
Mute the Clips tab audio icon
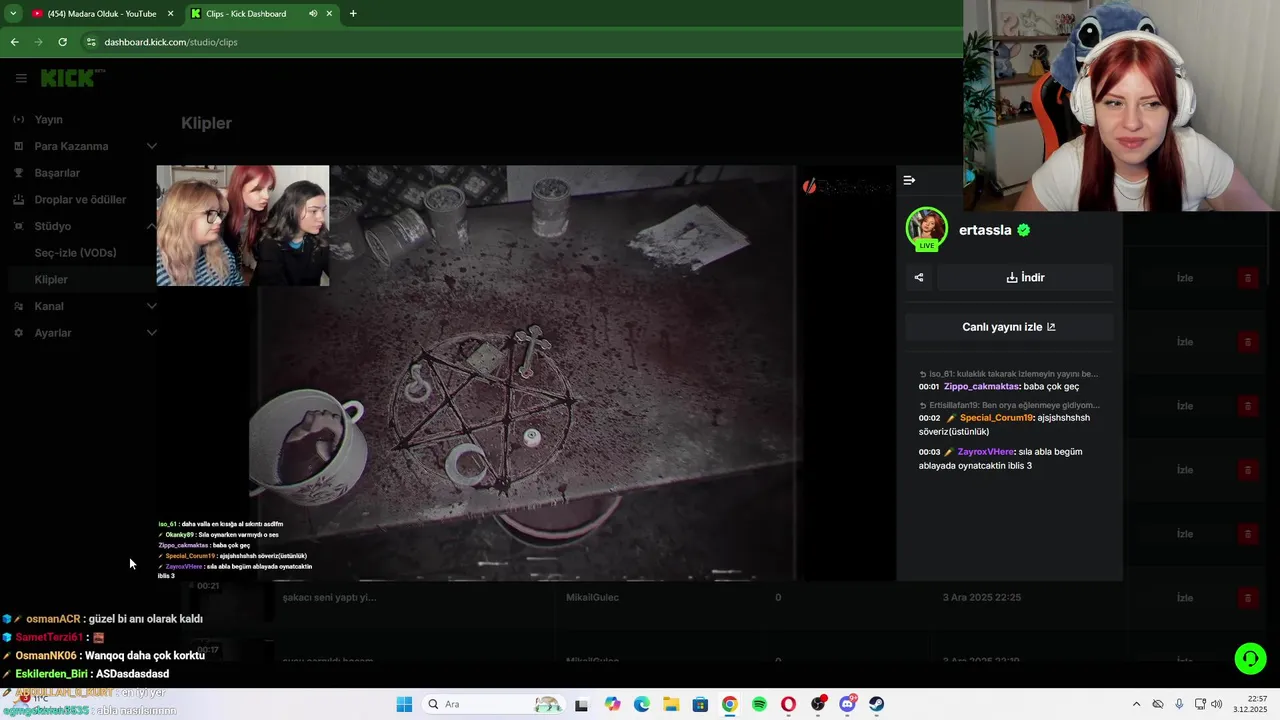[x=312, y=14]
